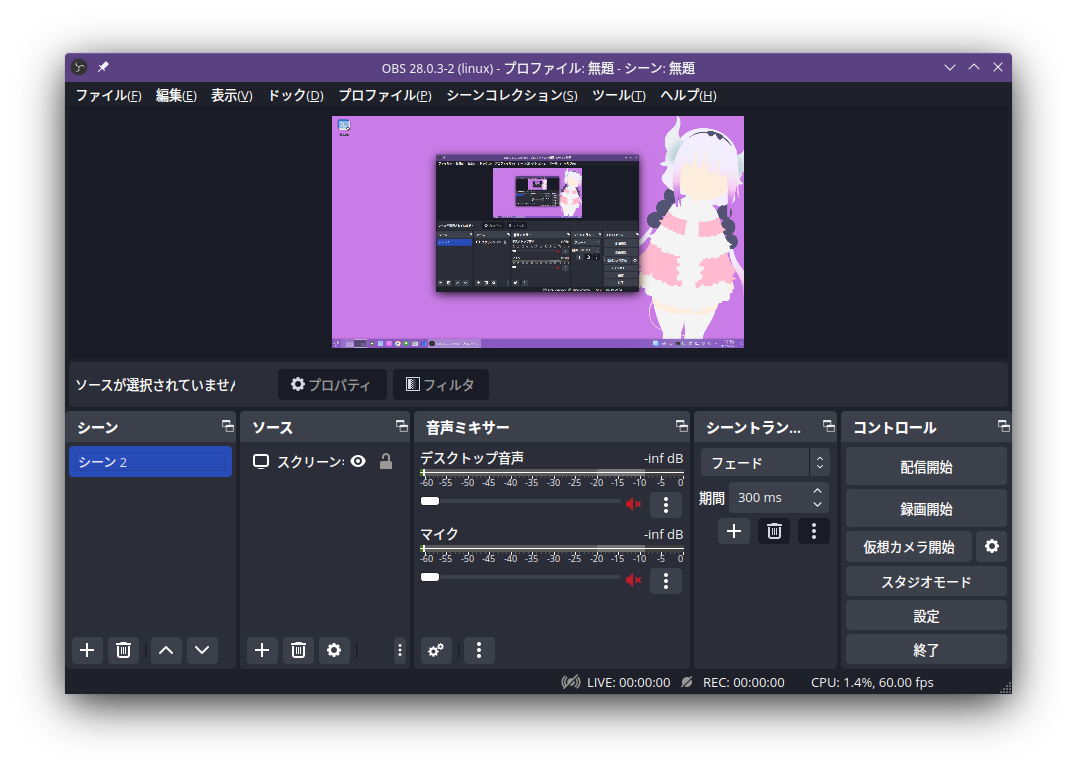Open advanced audio settings gears icon
The height and width of the screenshot is (771, 1077).
tap(436, 650)
